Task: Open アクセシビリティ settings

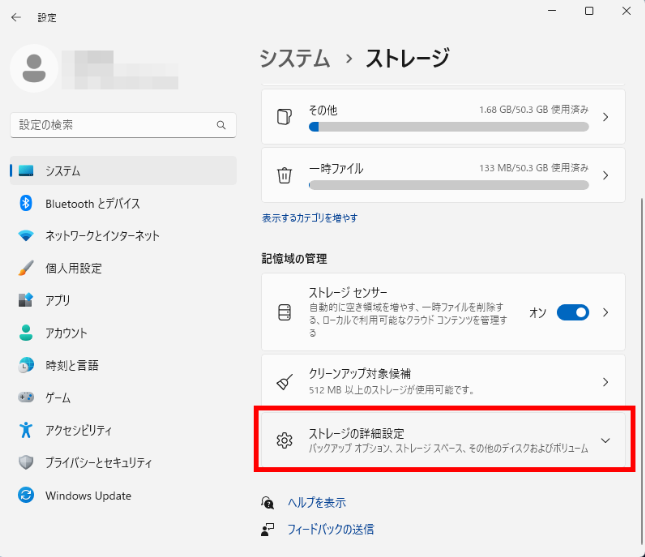Action: (x=123, y=430)
